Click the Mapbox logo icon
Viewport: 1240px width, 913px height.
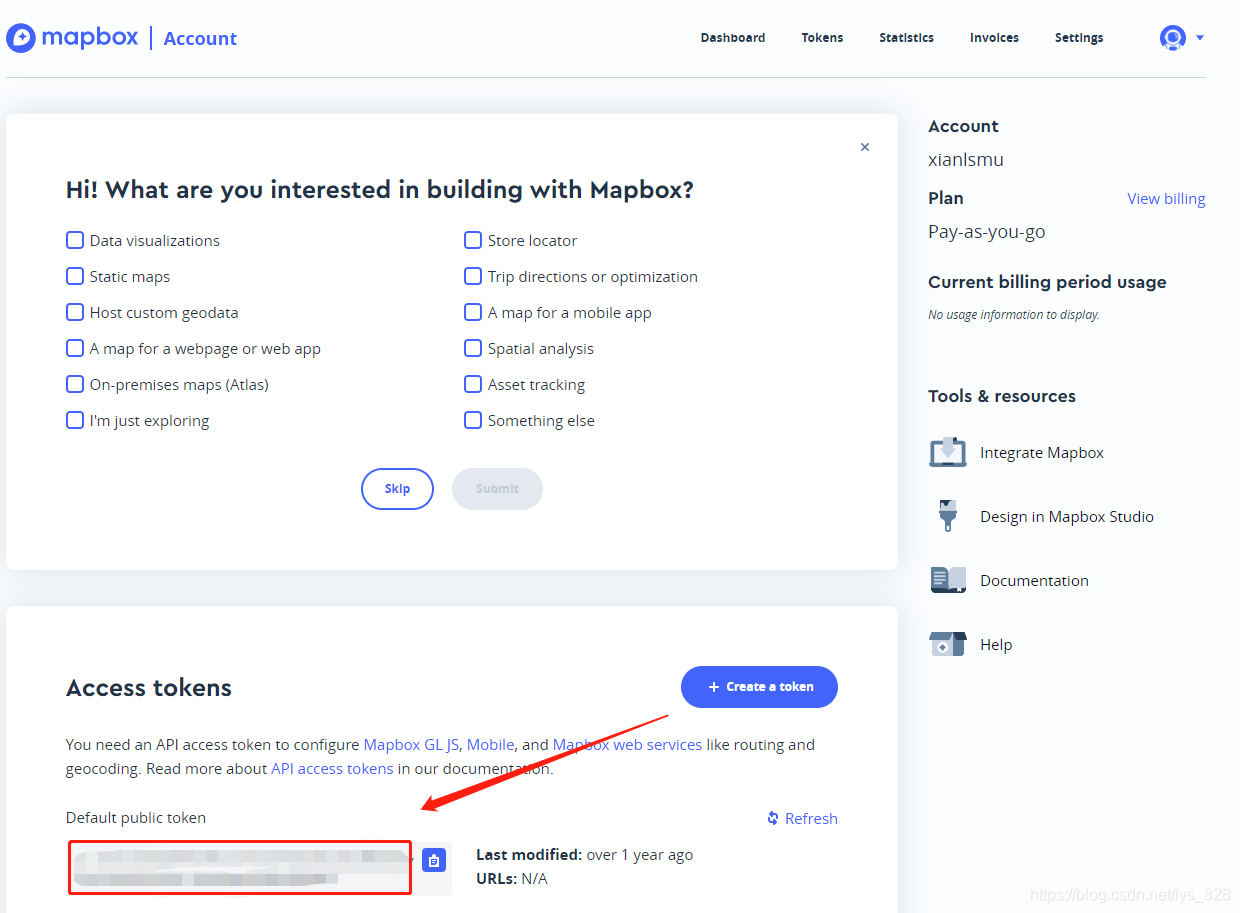click(21, 38)
